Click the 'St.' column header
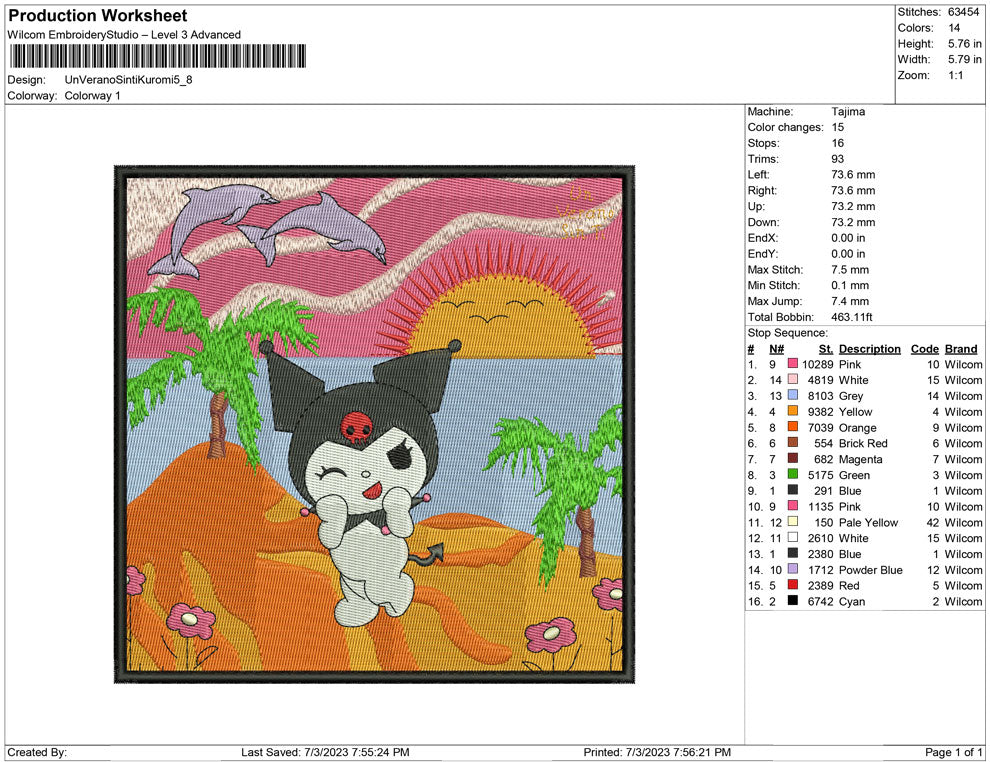Viewport: 990px width, 762px height. tap(826, 348)
